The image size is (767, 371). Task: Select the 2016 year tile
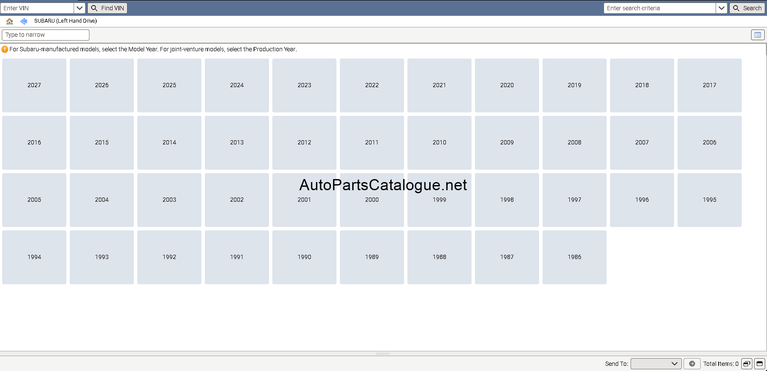click(x=34, y=142)
